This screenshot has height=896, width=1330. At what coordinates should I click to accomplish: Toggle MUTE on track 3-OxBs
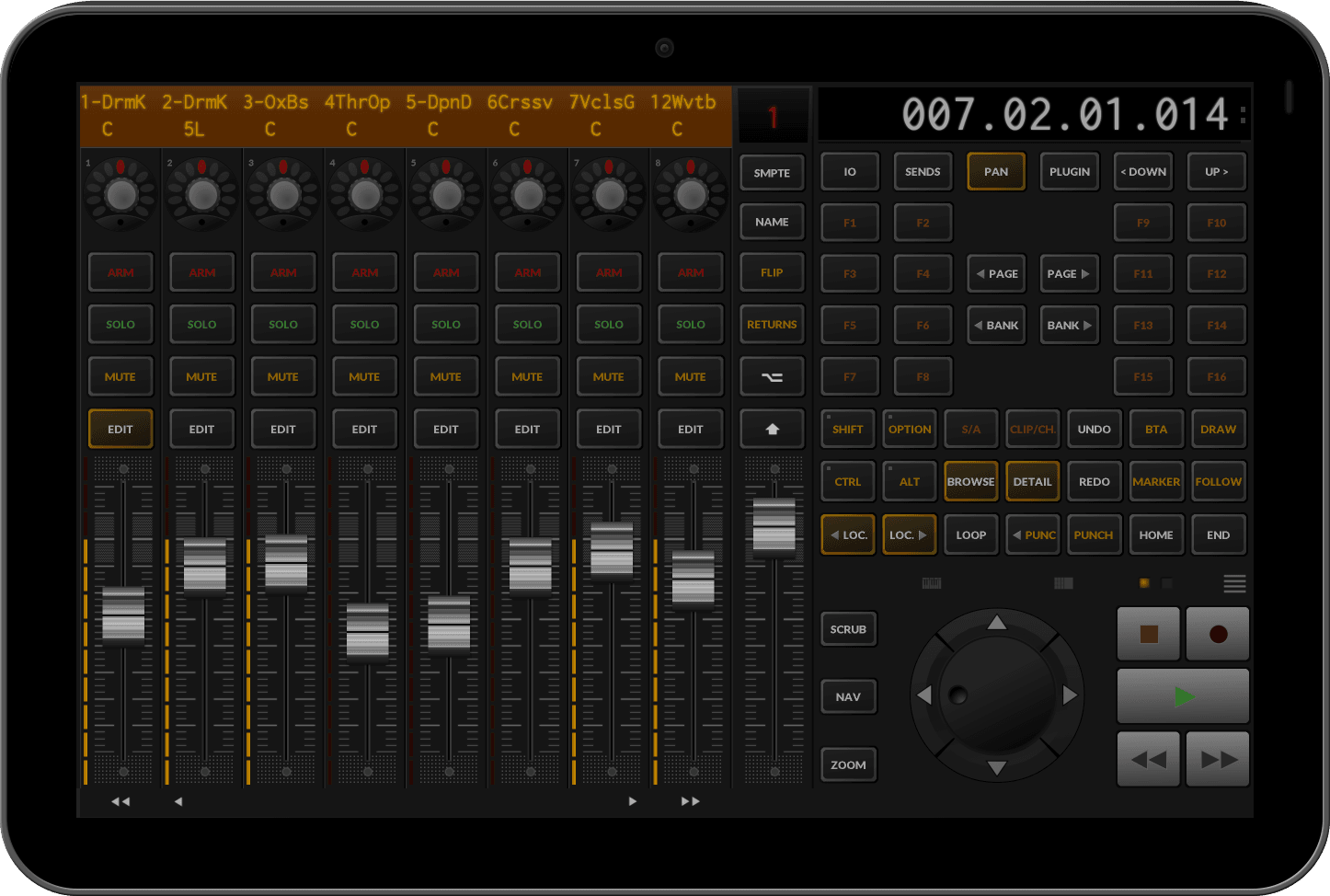[x=283, y=377]
